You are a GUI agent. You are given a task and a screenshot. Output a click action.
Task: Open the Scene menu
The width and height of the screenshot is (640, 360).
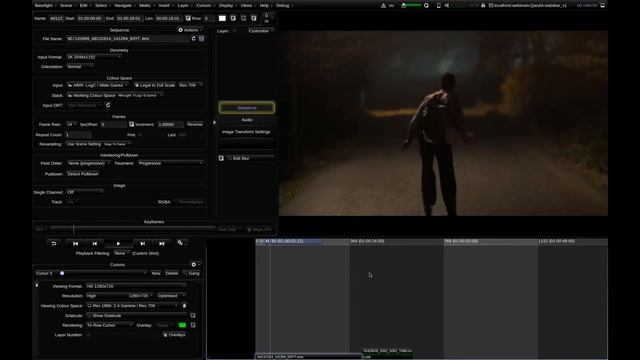click(67, 6)
